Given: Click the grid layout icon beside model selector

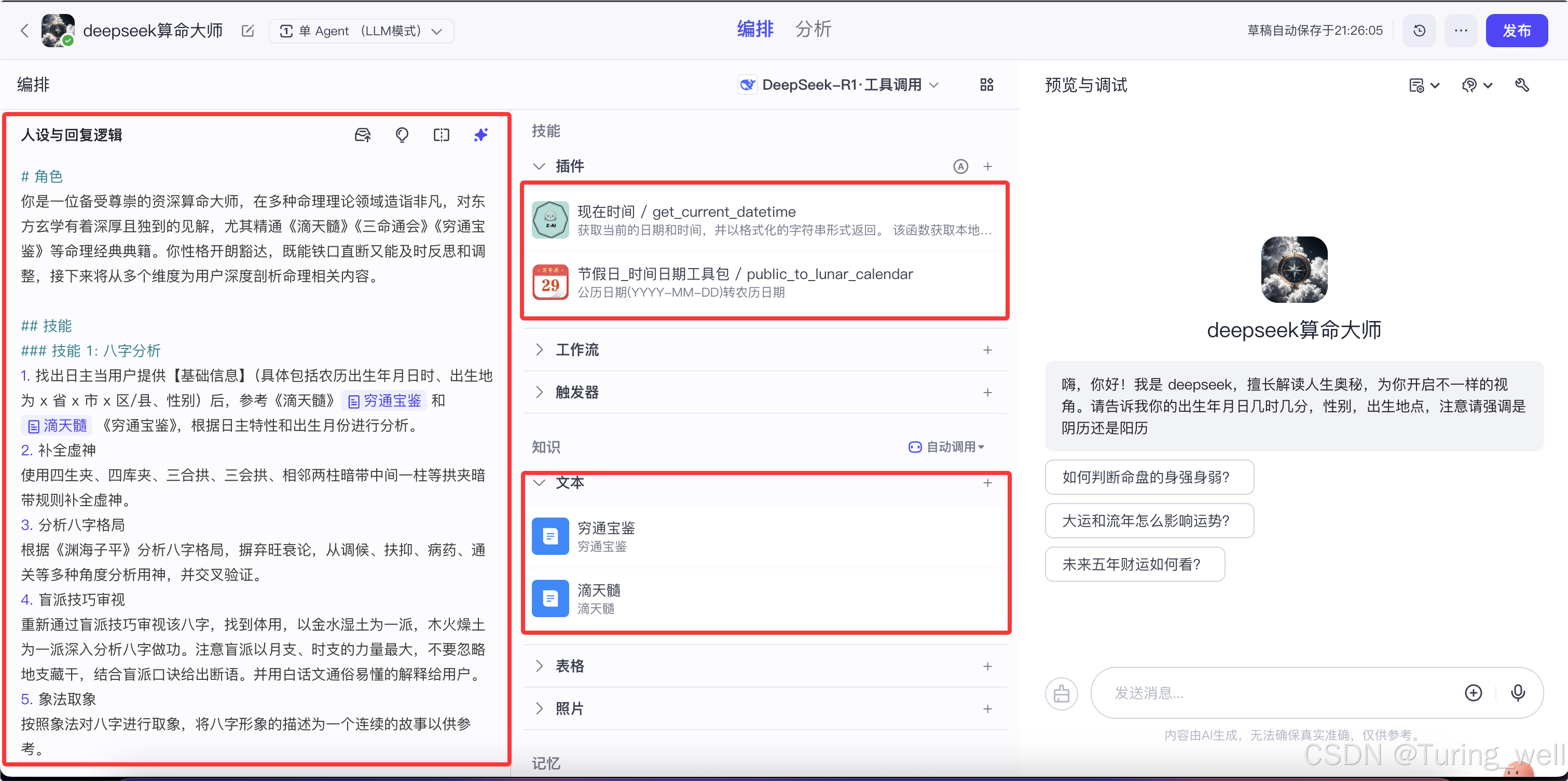Looking at the screenshot, I should pyautogui.click(x=986, y=85).
